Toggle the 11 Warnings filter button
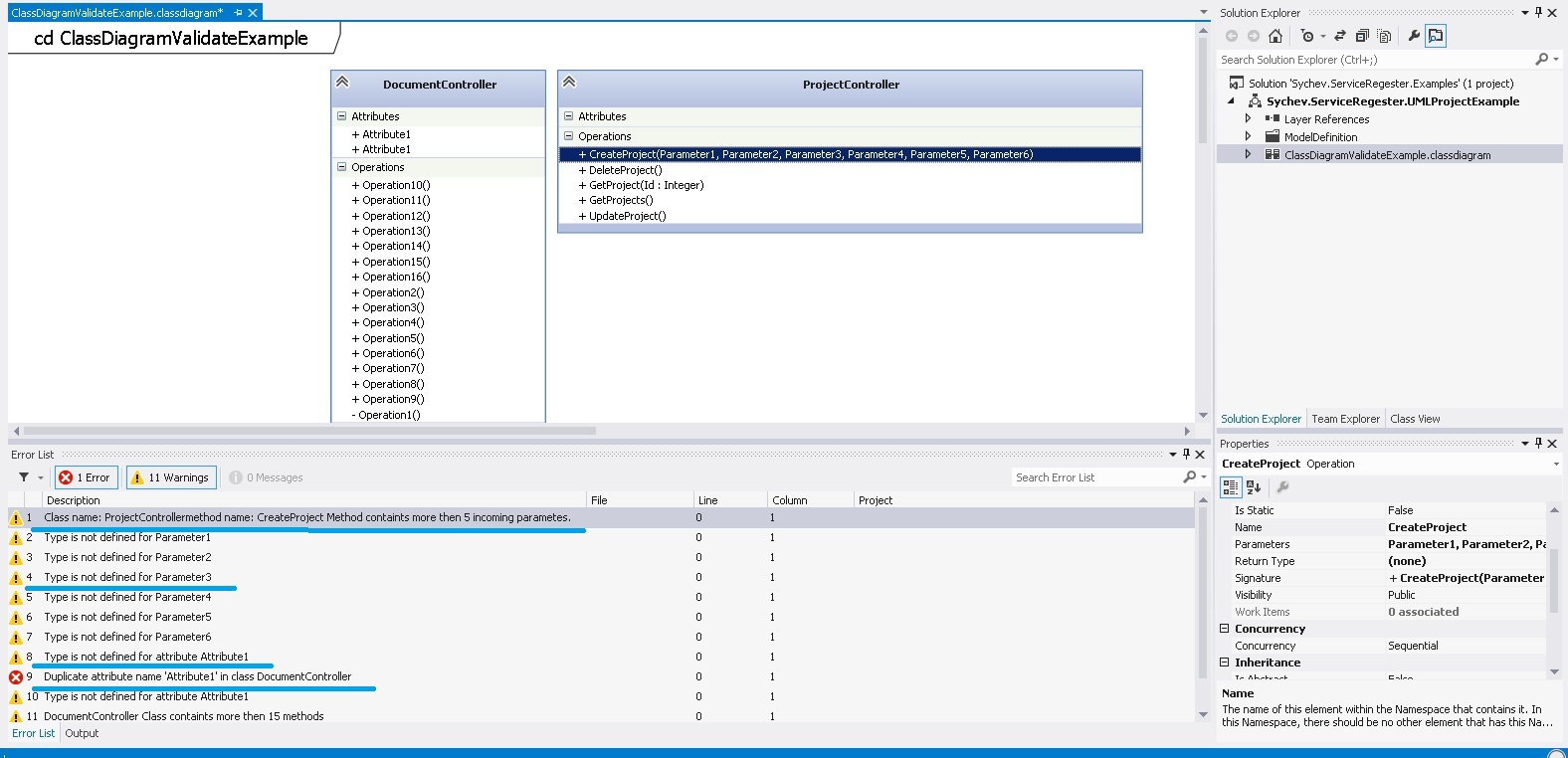Image resolution: width=1568 pixels, height=758 pixels. 170,477
